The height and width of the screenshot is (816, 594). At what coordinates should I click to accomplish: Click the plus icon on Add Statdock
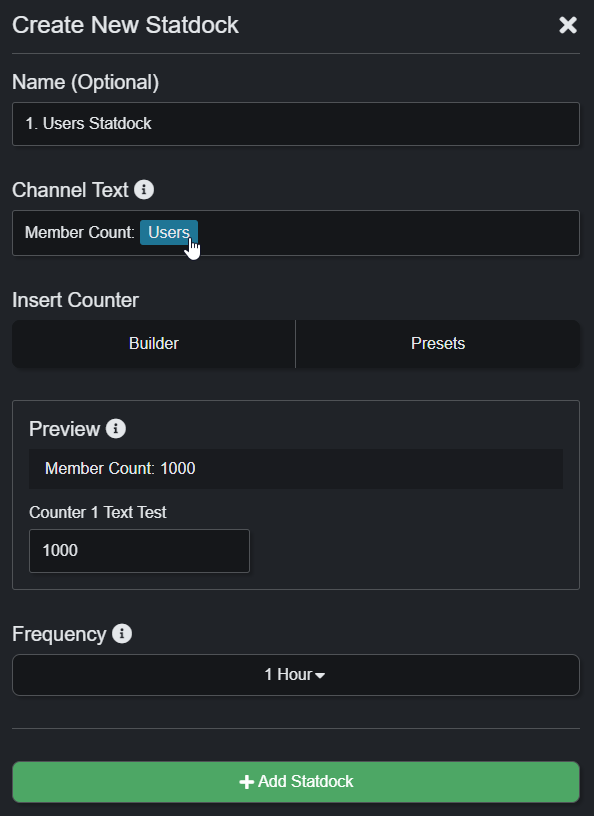[x=246, y=782]
